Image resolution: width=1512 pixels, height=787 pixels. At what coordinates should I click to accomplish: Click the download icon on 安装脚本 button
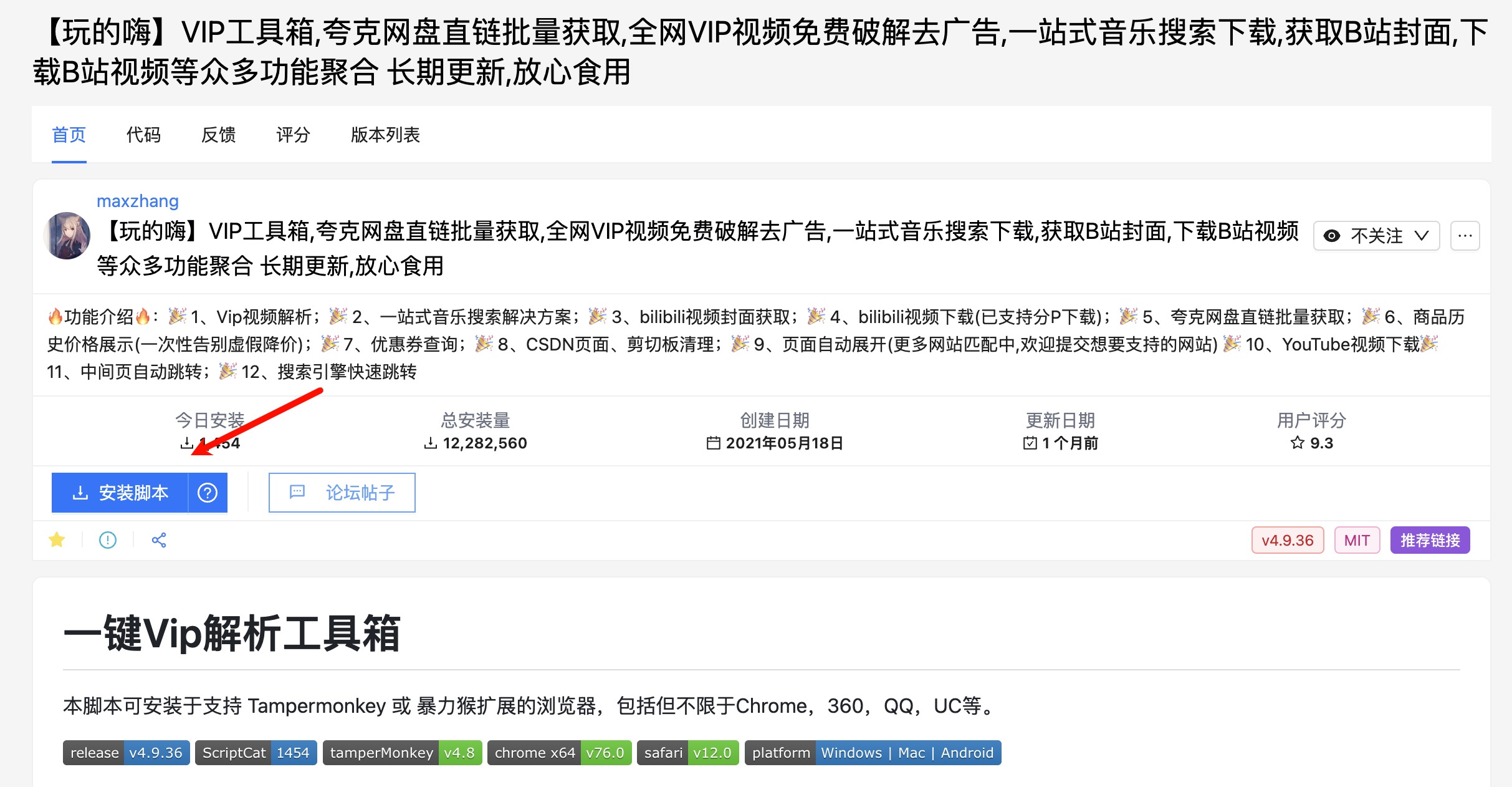pyautogui.click(x=79, y=493)
